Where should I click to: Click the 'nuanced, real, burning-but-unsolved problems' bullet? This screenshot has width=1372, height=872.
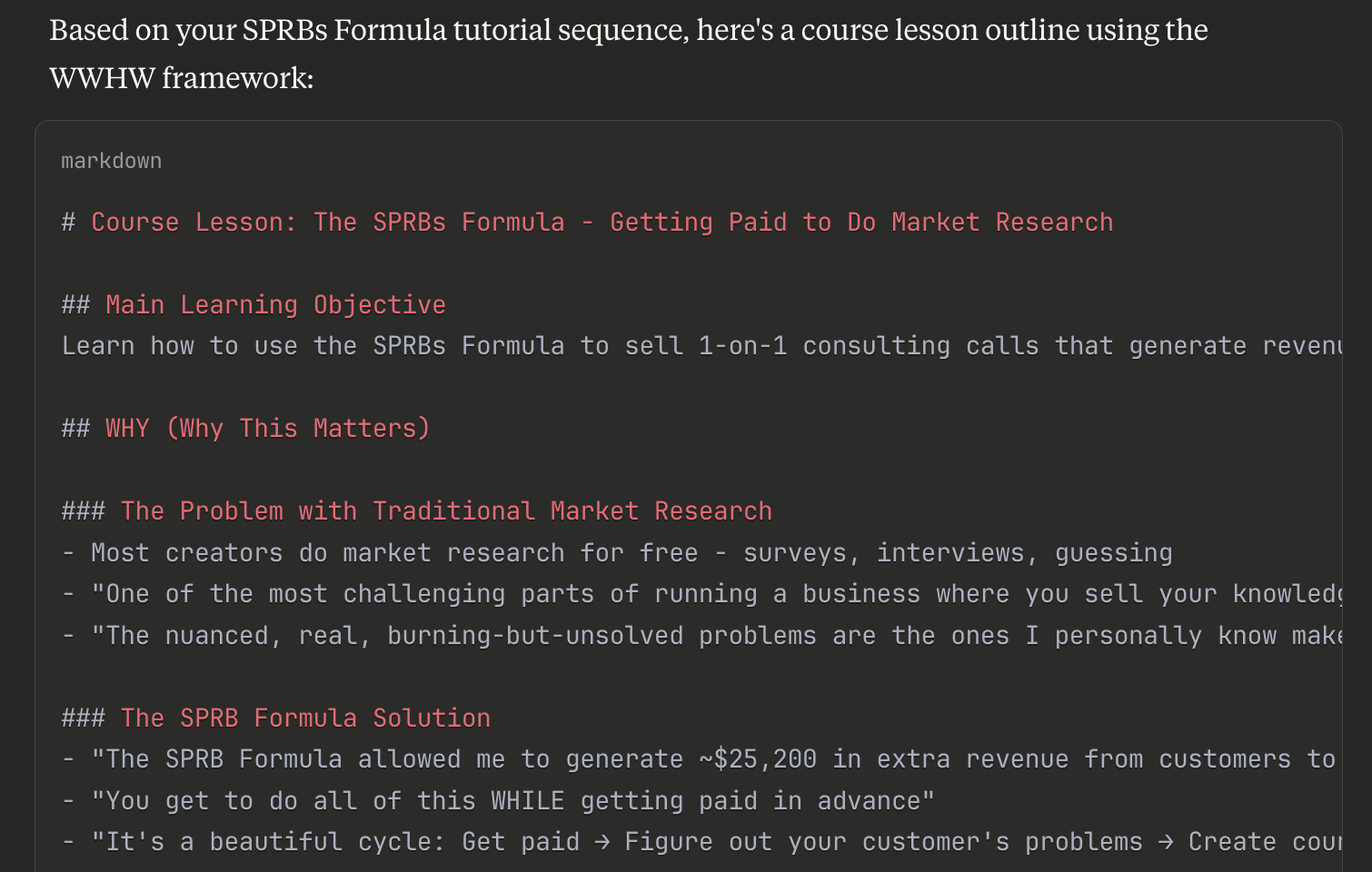(x=701, y=636)
